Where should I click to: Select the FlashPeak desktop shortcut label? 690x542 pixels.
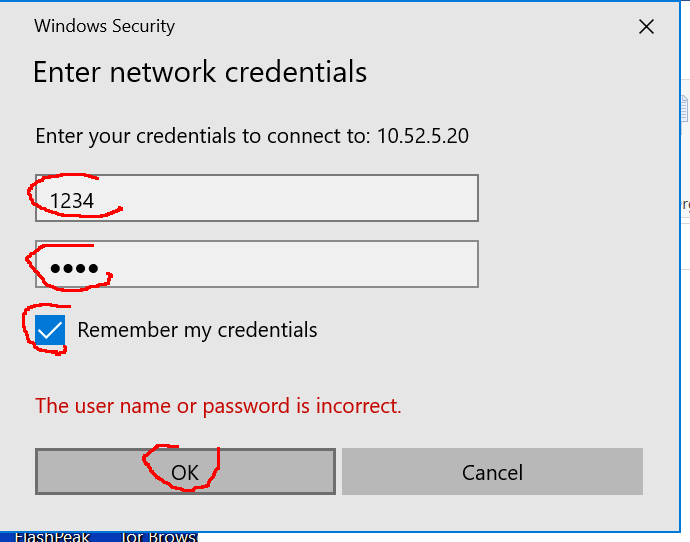pyautogui.click(x=52, y=537)
